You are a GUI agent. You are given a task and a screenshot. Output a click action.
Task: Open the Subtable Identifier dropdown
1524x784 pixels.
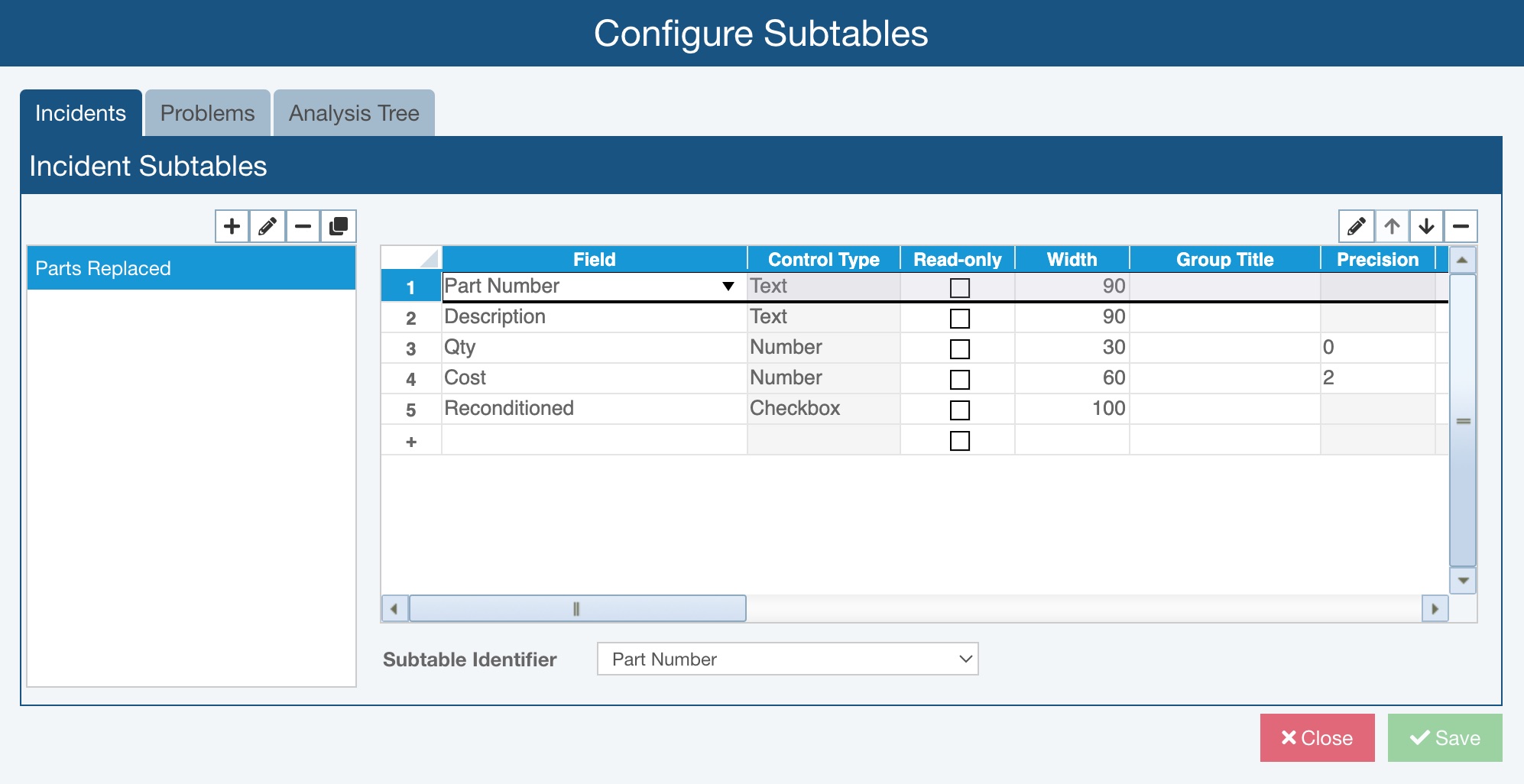787,659
